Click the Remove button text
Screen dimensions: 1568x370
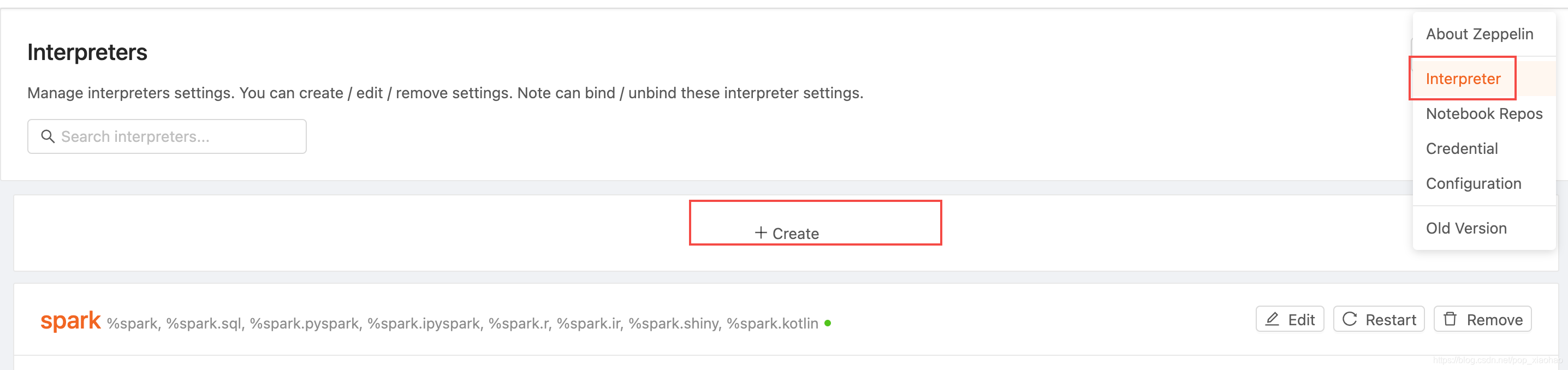[1494, 320]
